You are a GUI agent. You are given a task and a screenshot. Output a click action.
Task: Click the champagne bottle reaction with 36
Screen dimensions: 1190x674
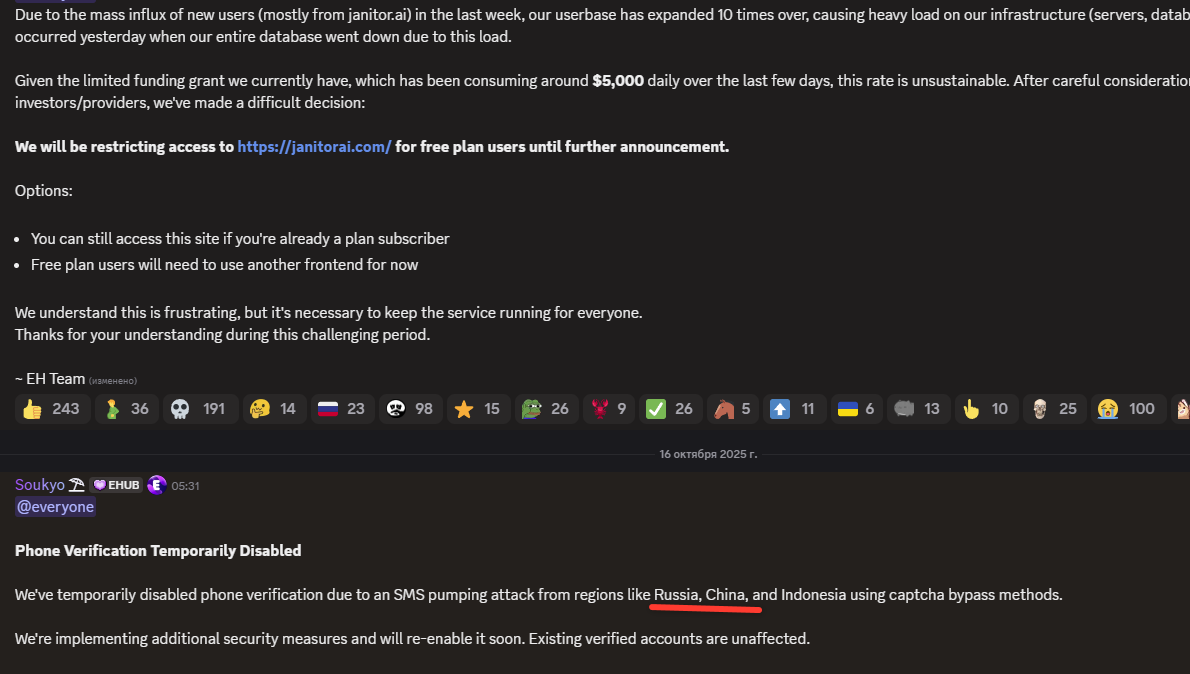click(x=128, y=409)
